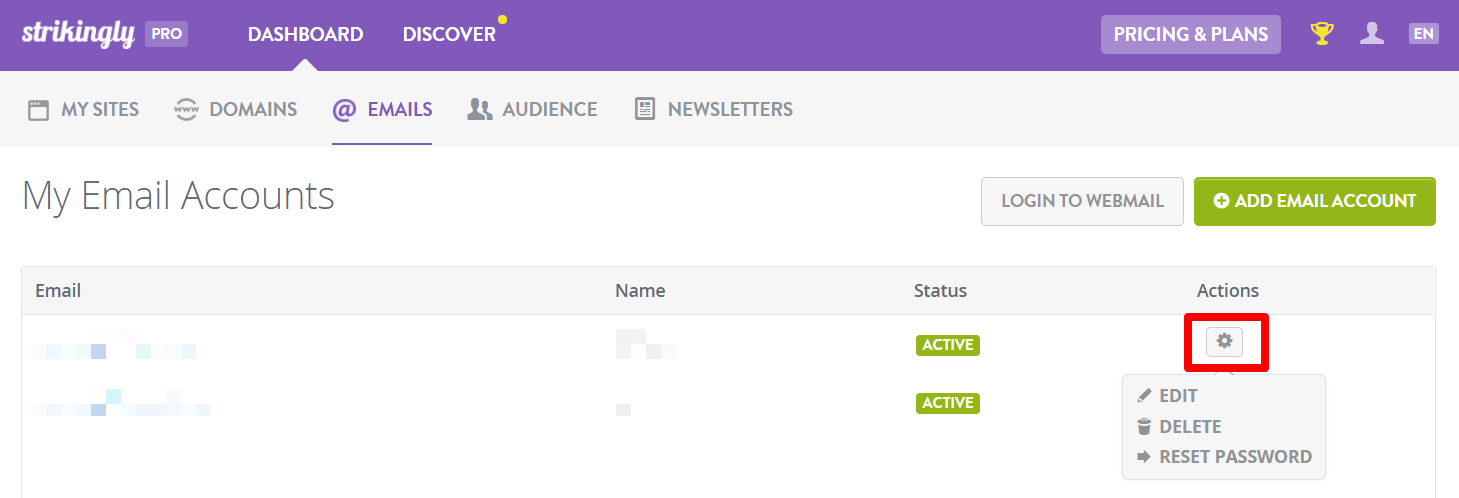The image size is (1459, 498).
Task: Open the Newsletters tab
Action: (713, 109)
